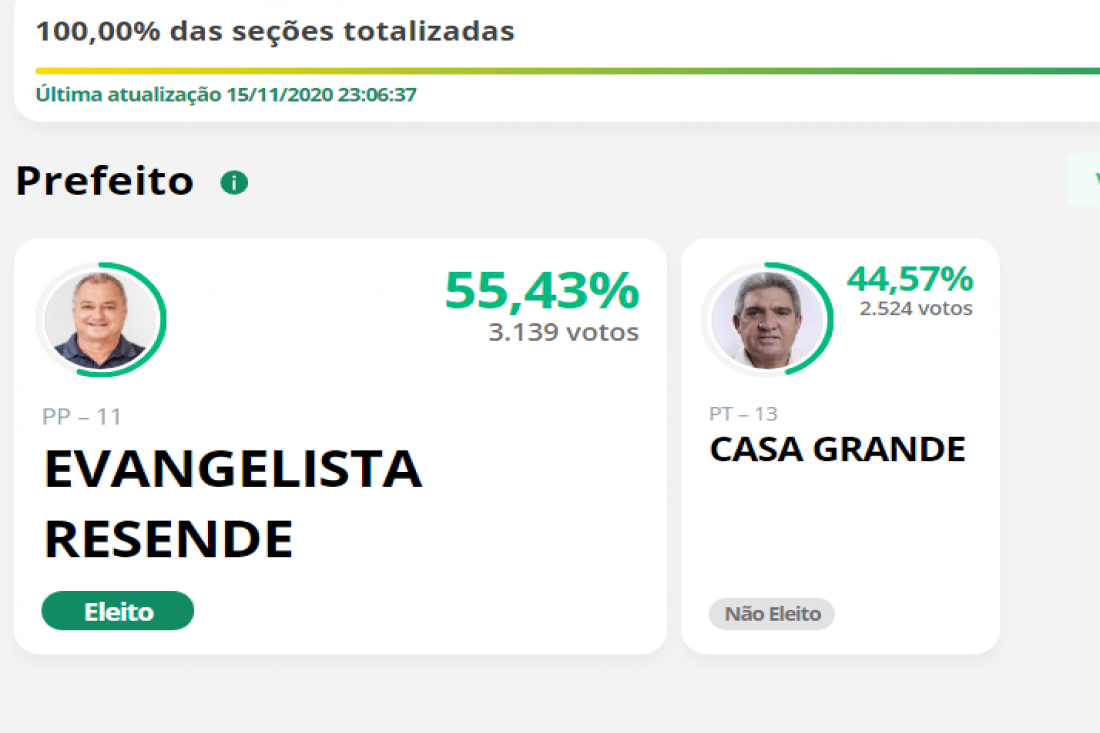Click the 2.524 votos count
This screenshot has height=733, width=1100.
click(915, 308)
